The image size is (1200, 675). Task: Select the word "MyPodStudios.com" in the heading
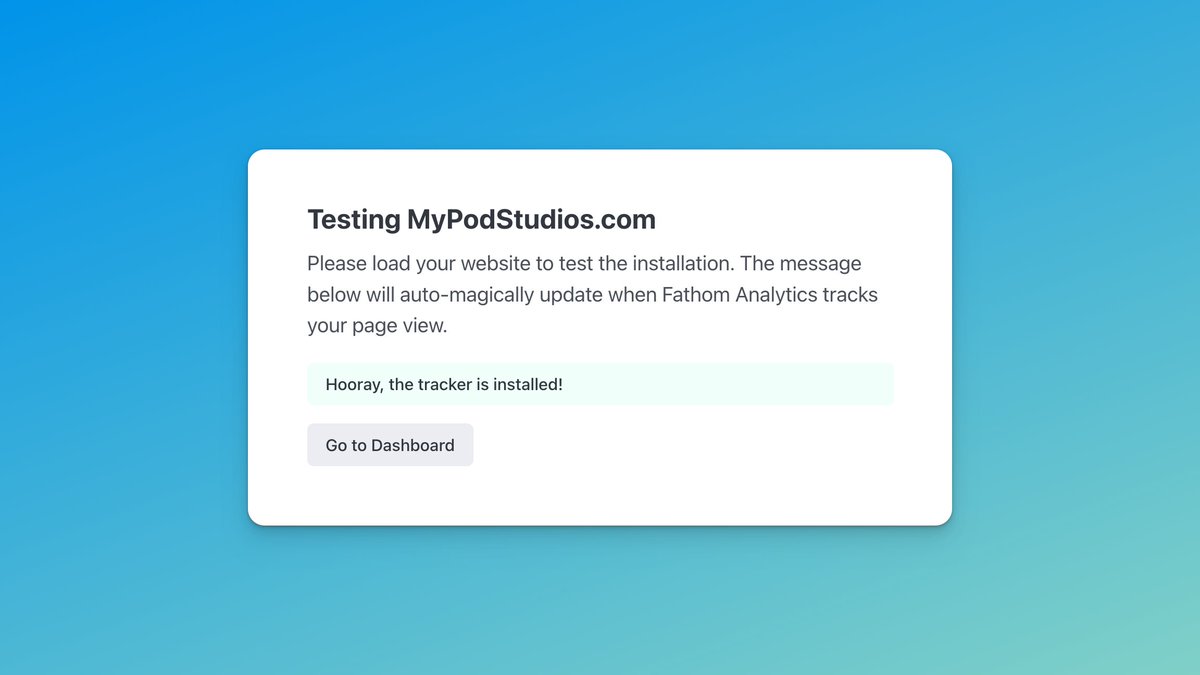point(531,219)
